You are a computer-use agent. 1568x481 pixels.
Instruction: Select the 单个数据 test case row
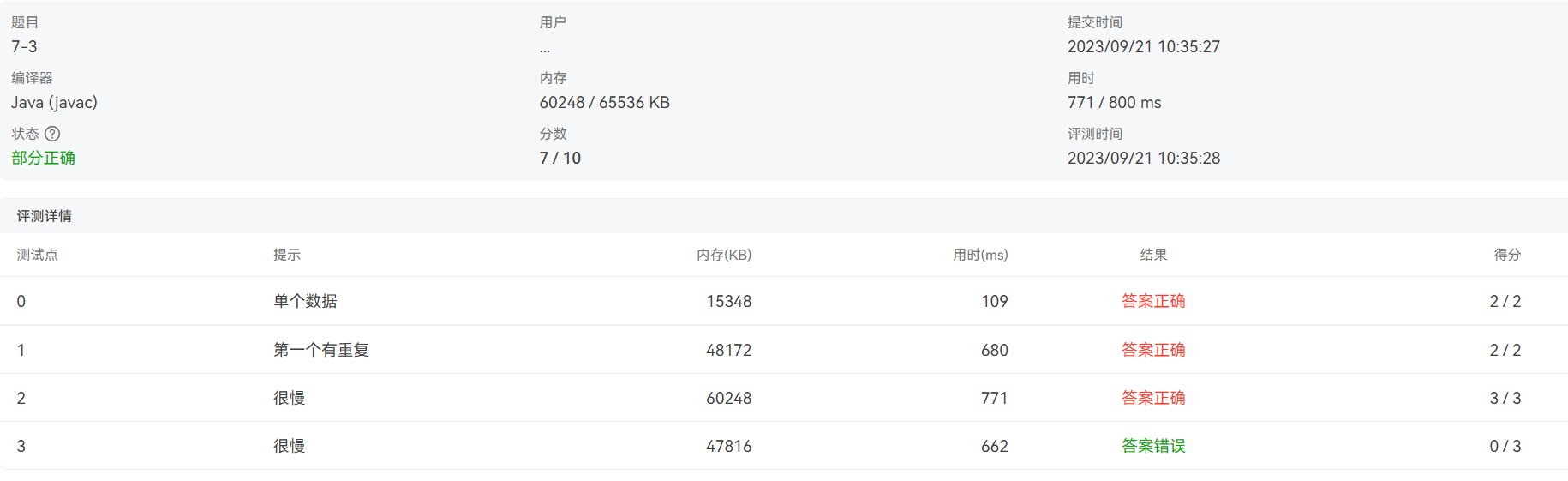[305, 301]
